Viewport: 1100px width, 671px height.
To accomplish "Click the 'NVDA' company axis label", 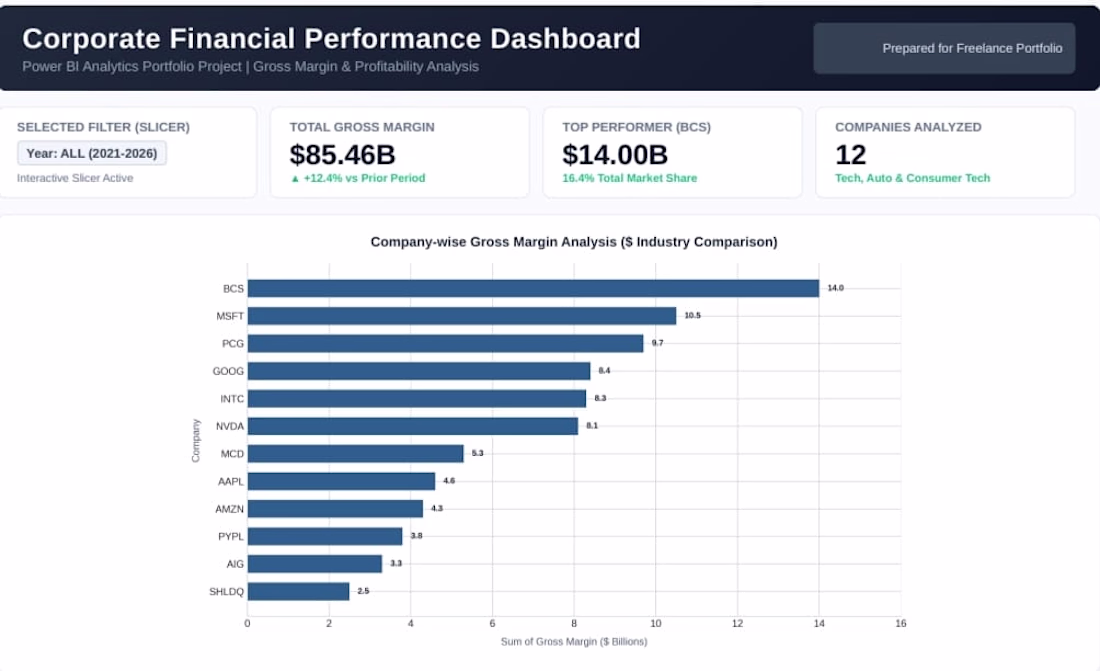I will click(x=230, y=426).
